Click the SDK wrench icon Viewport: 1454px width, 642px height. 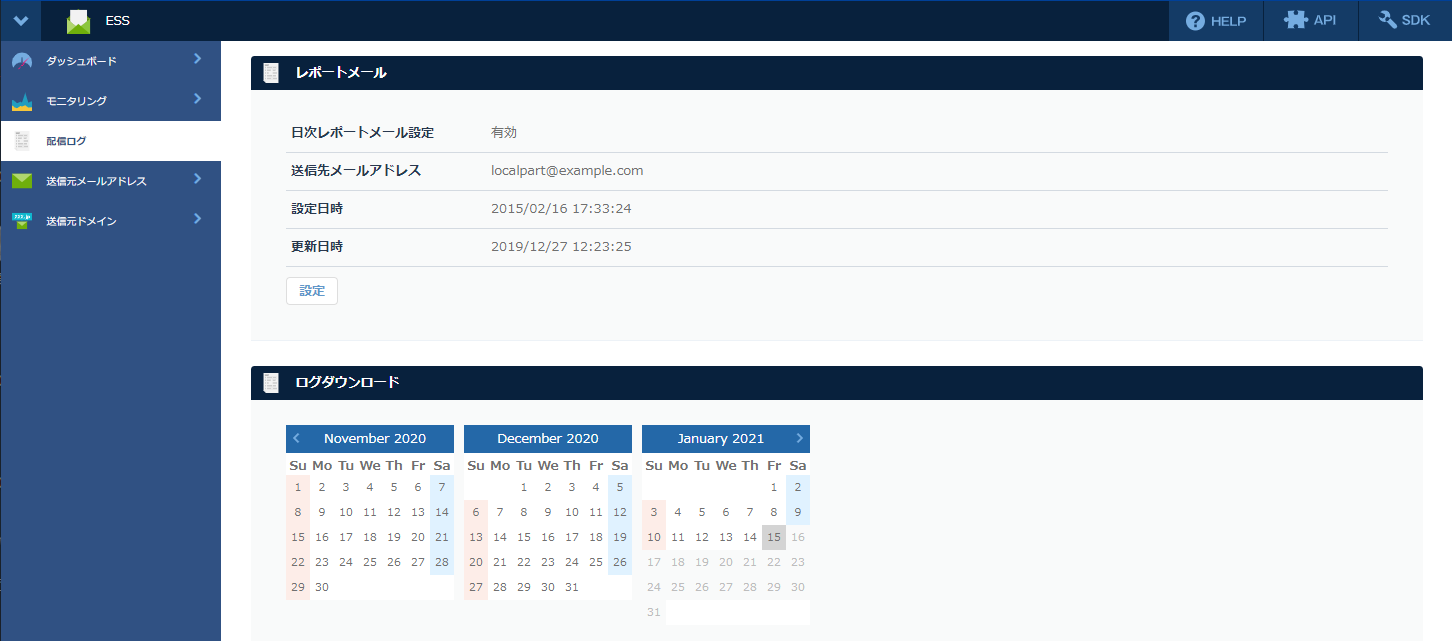coord(1388,20)
